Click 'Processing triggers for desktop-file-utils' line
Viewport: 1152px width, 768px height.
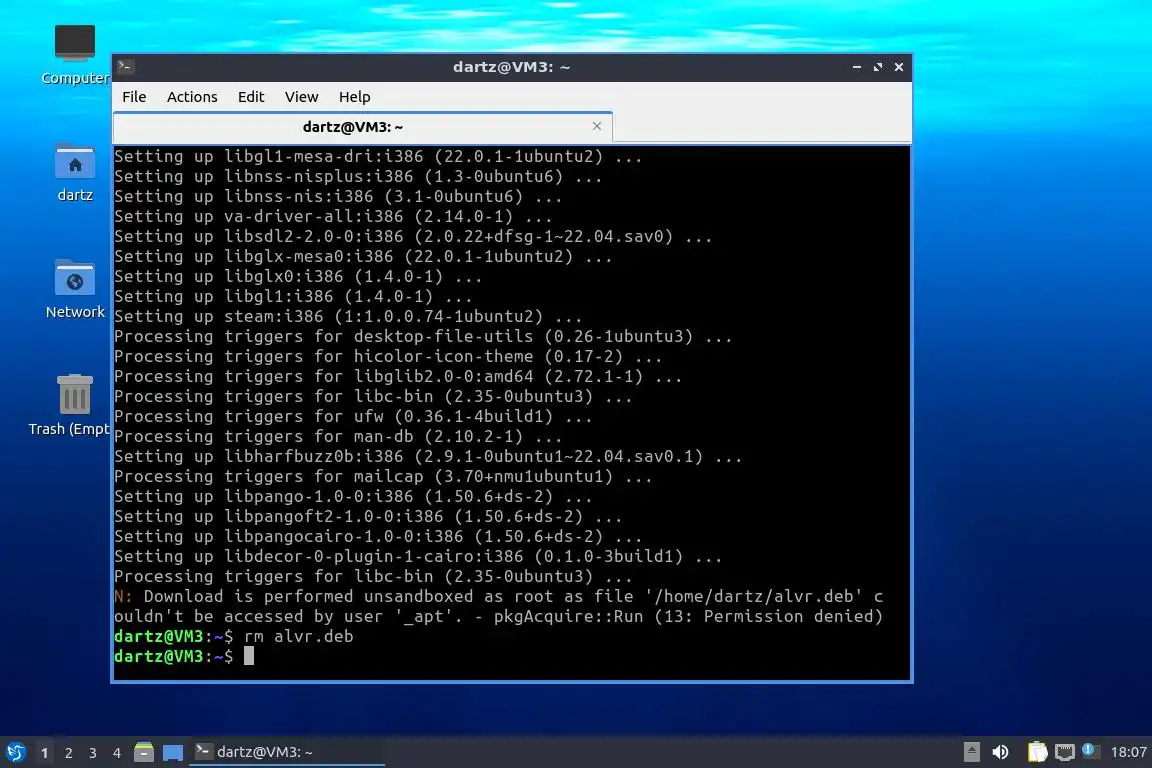422,337
